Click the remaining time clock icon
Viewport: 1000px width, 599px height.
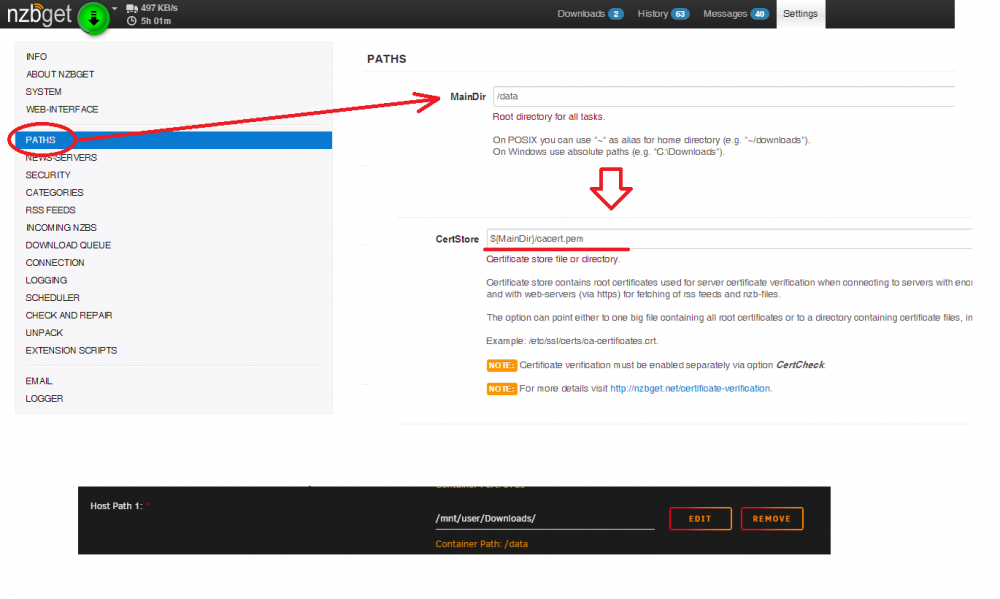(132, 21)
